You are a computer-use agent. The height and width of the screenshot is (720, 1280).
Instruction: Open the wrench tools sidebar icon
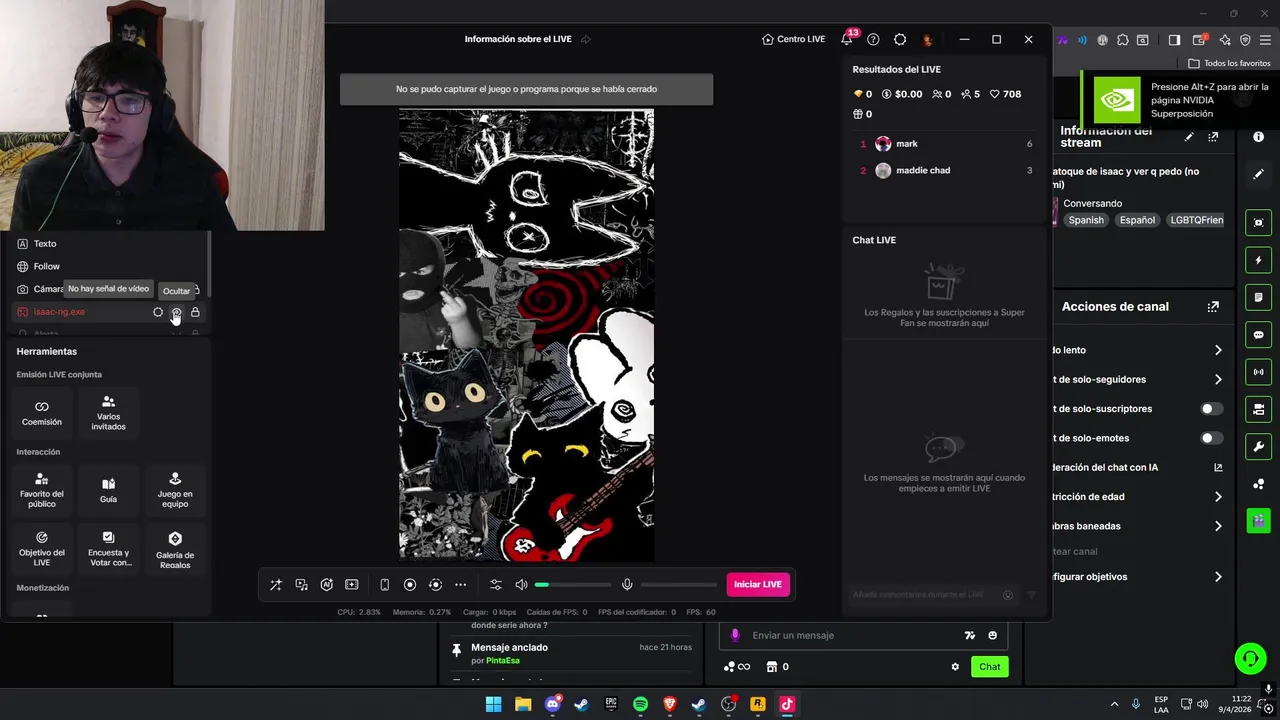tap(1259, 447)
